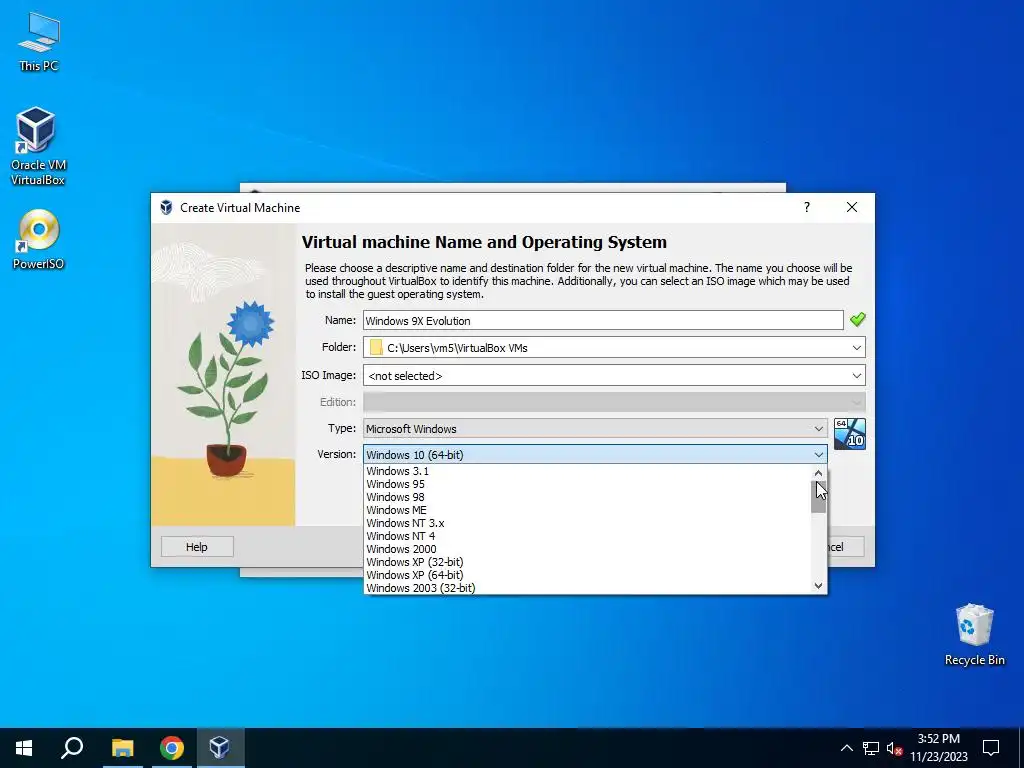The width and height of the screenshot is (1024, 768).
Task: Collapse the Version dropdown showing Windows 10
Action: pos(595,455)
